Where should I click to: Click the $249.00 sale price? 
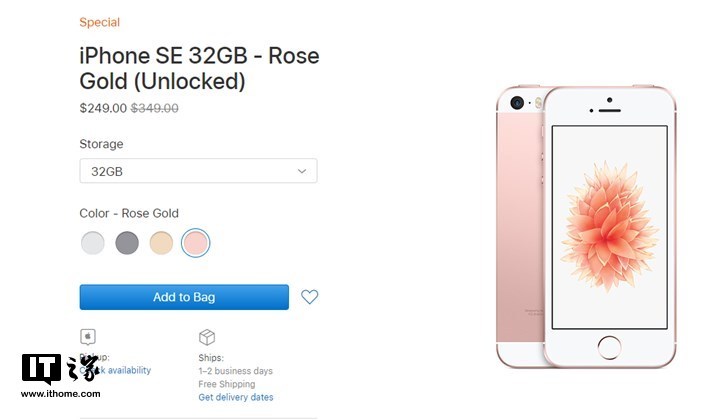(x=103, y=108)
